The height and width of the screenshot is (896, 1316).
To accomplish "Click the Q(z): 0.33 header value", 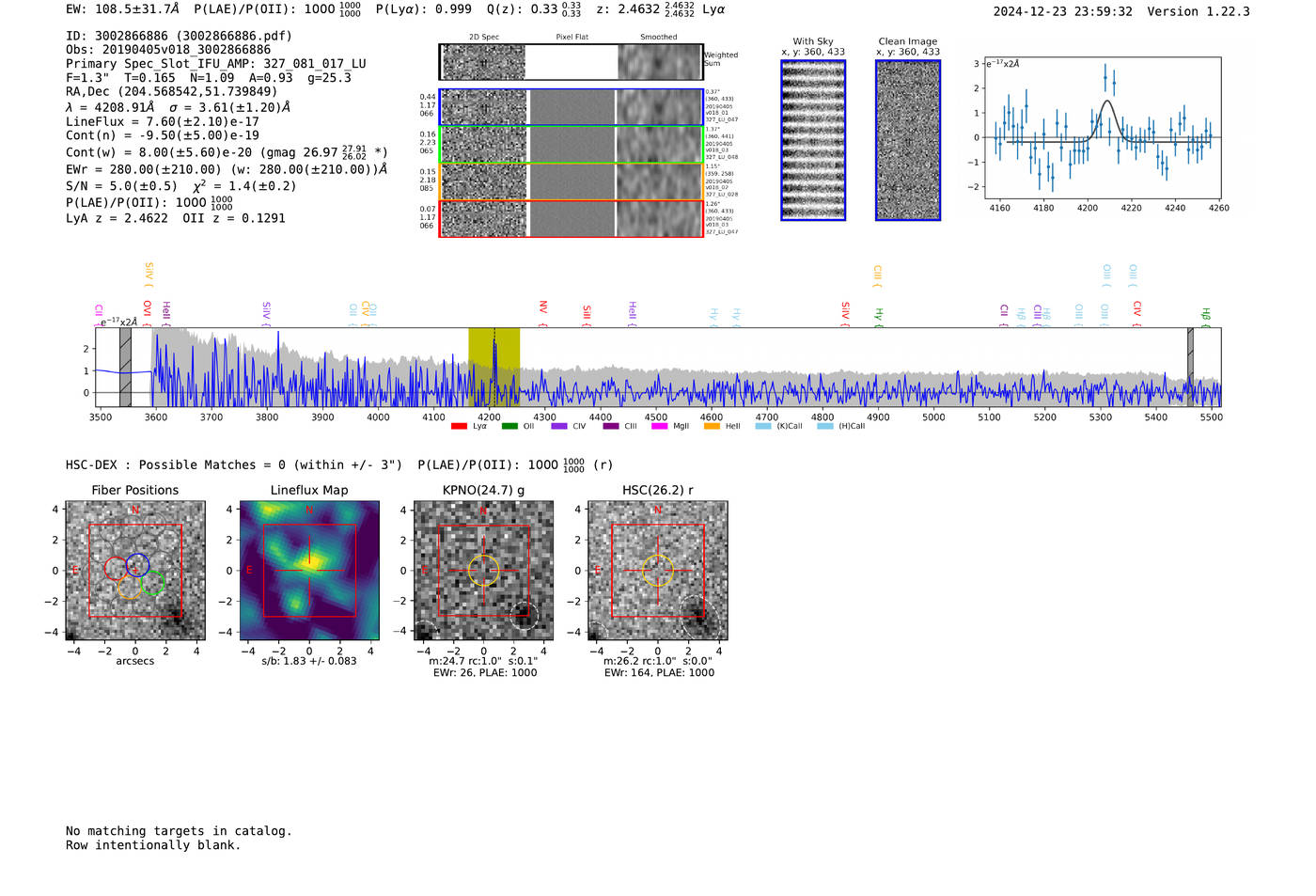I will pos(535,9).
